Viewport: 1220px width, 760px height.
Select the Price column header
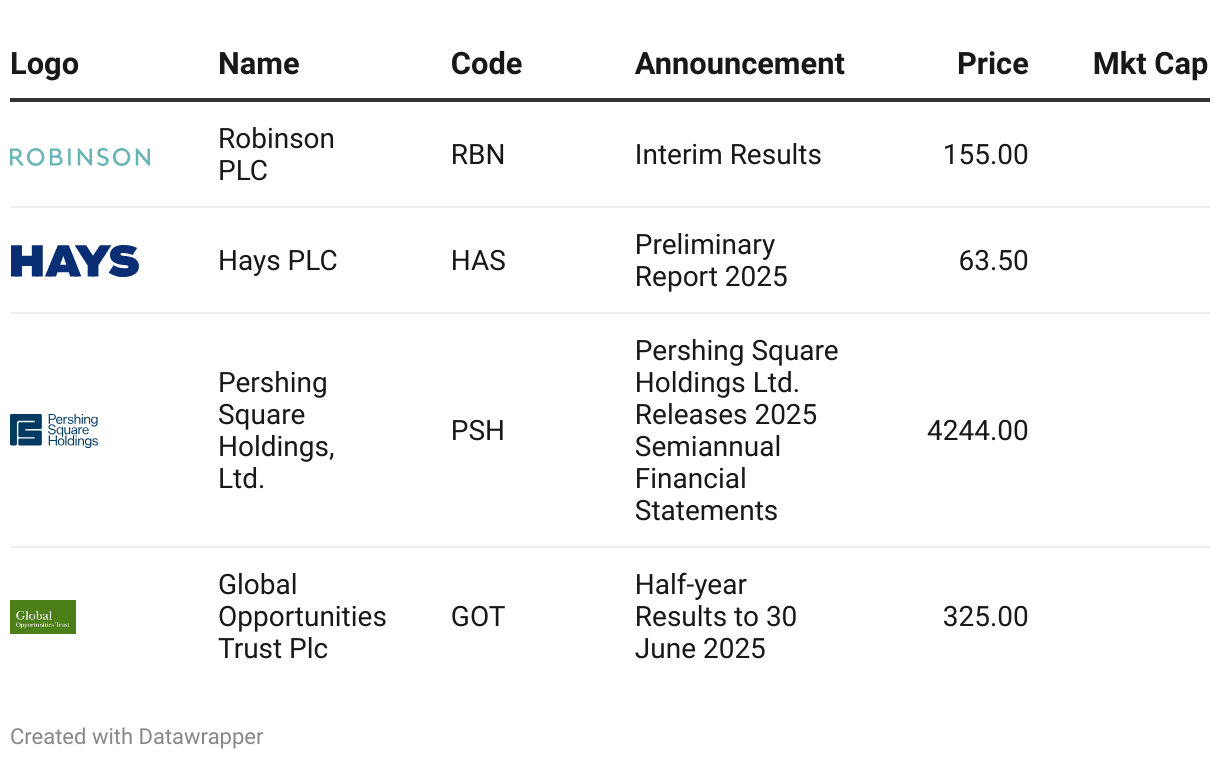point(992,64)
